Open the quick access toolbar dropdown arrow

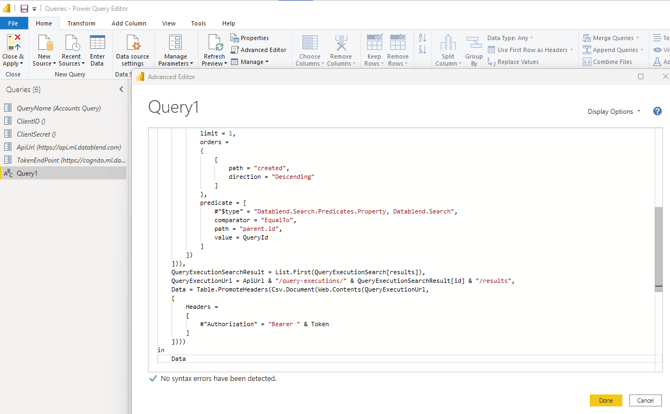[x=34, y=9]
